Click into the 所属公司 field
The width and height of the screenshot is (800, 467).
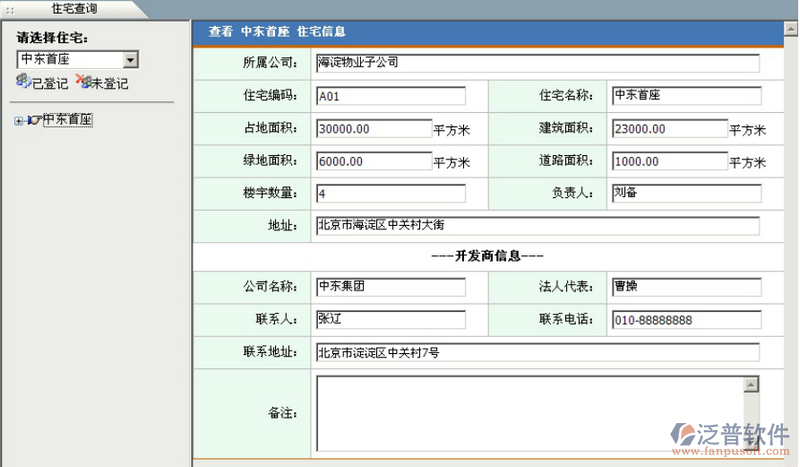(537, 63)
